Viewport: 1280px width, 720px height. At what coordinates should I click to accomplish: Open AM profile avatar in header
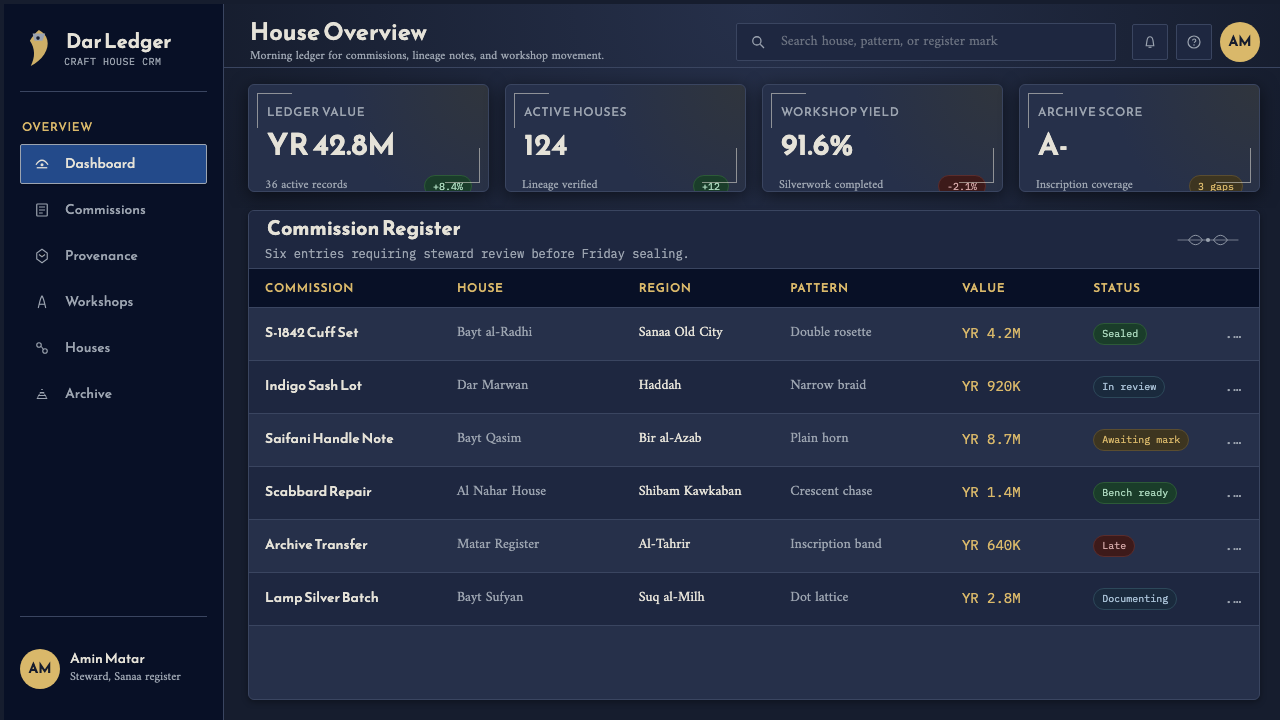tap(1240, 42)
